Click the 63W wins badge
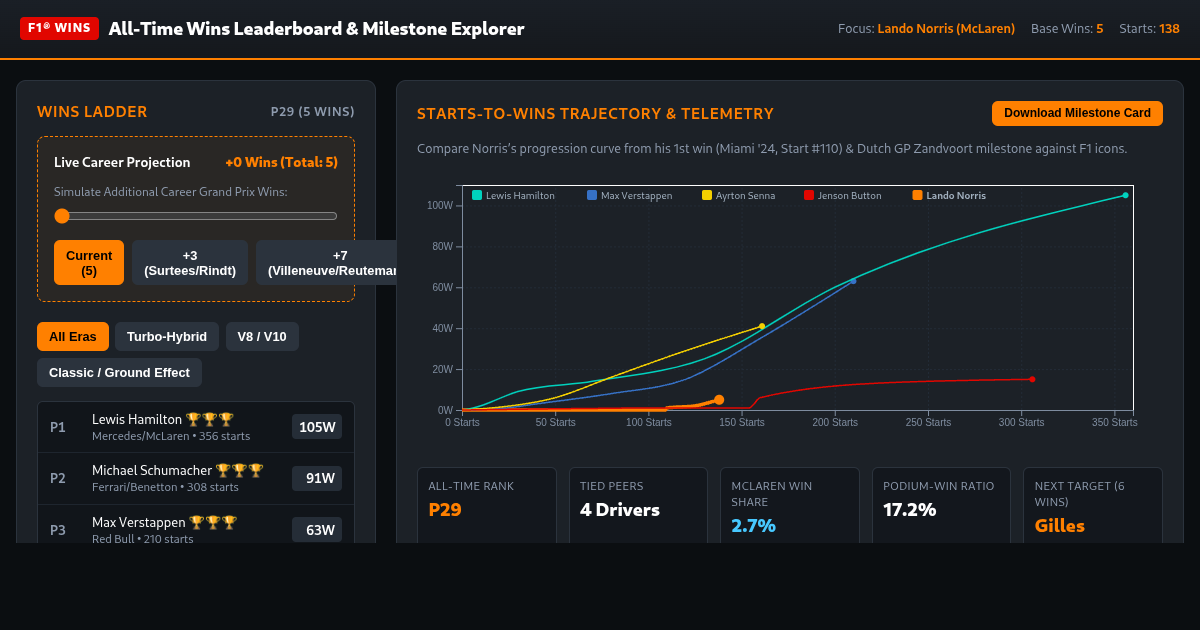Image resolution: width=1200 pixels, height=630 pixels. (x=317, y=530)
